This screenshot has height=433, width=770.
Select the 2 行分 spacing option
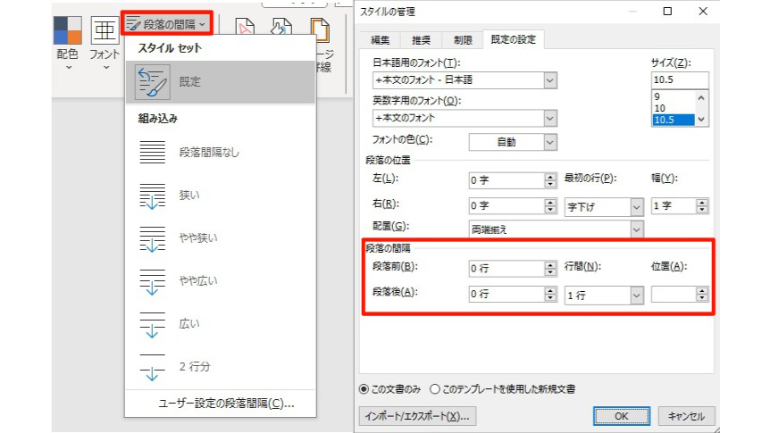(x=194, y=367)
